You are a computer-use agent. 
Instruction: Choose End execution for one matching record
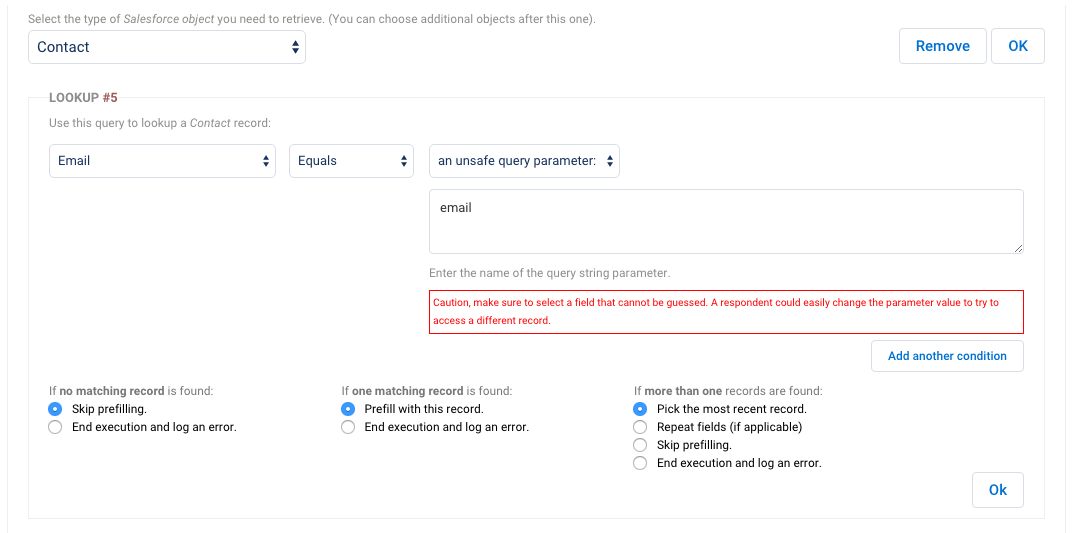pos(348,427)
